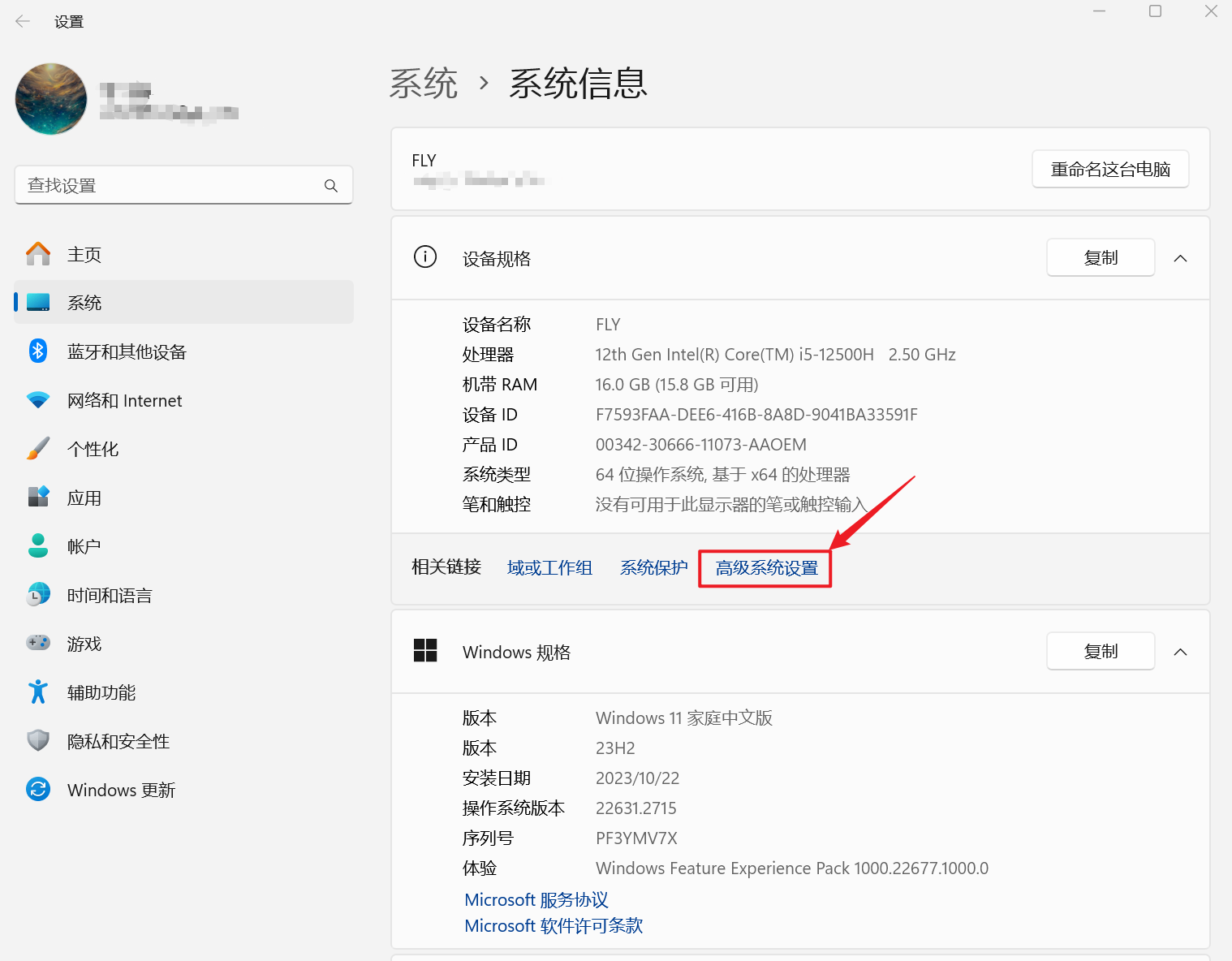Click the 设备规格 section header title
This screenshot has height=961, width=1232.
coord(497,258)
